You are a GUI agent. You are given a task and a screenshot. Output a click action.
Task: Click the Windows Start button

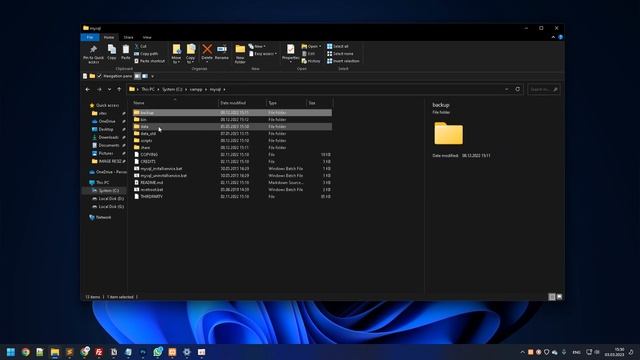[11, 352]
